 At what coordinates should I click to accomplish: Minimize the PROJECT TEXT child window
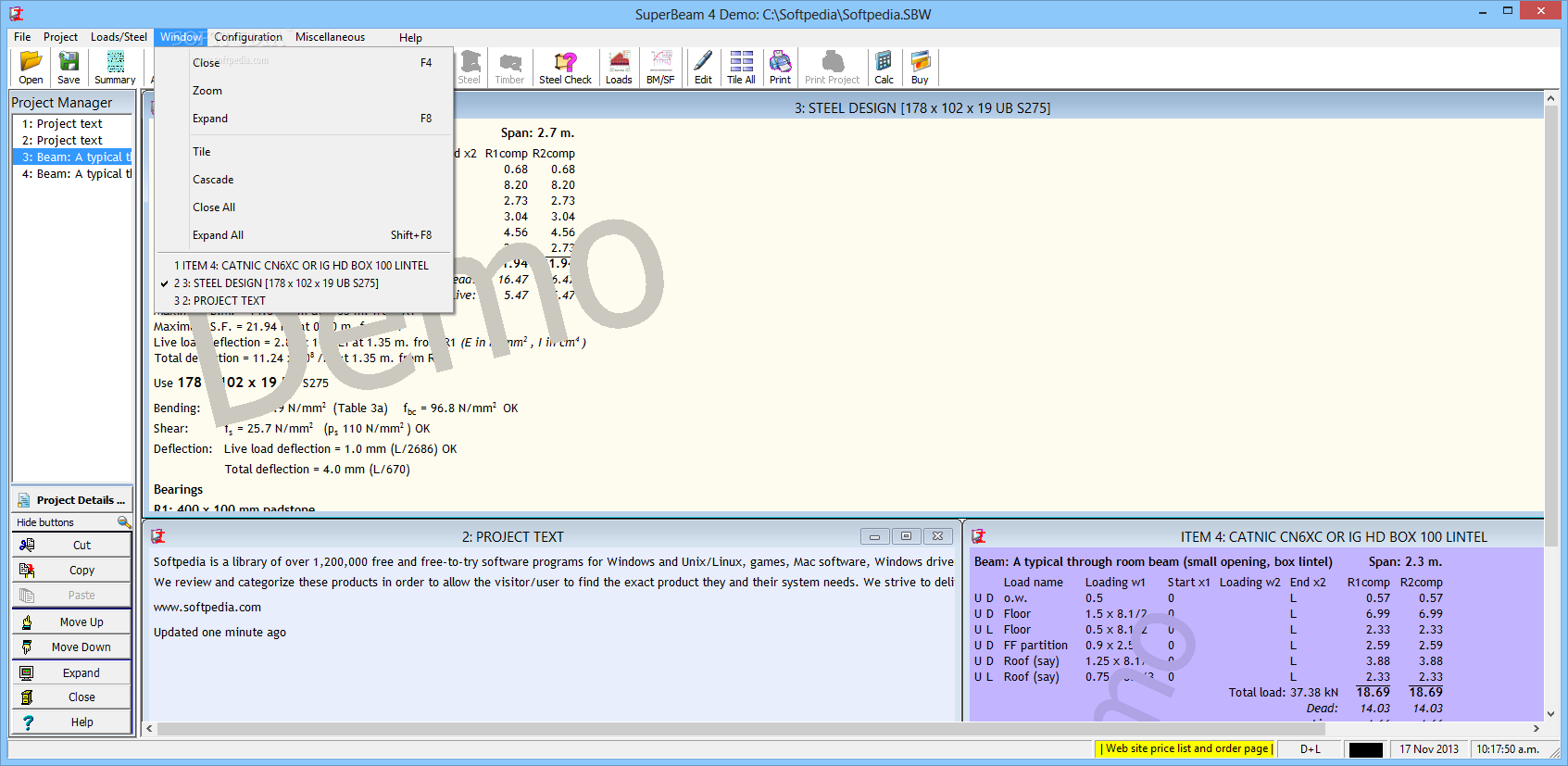click(874, 536)
